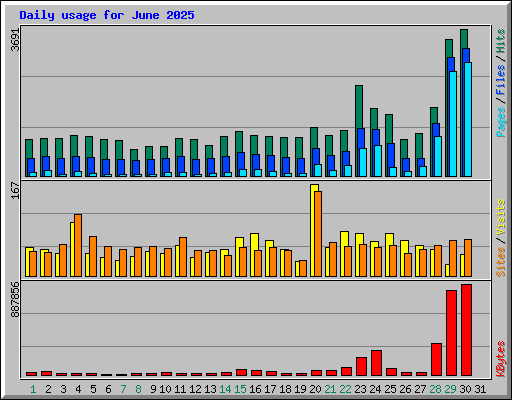Click the 887856 value on the bottom axis
This screenshot has width=512, height=400.
coord(15,299)
